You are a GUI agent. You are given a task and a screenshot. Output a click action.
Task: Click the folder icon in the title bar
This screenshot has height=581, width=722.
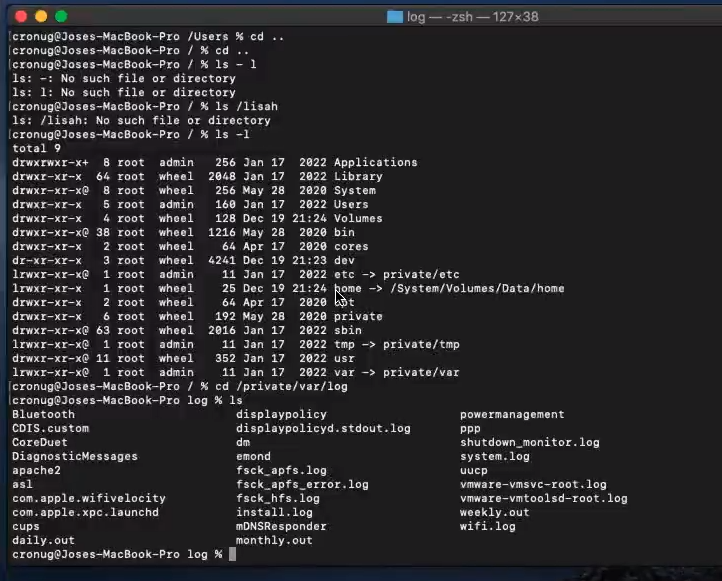coord(395,17)
